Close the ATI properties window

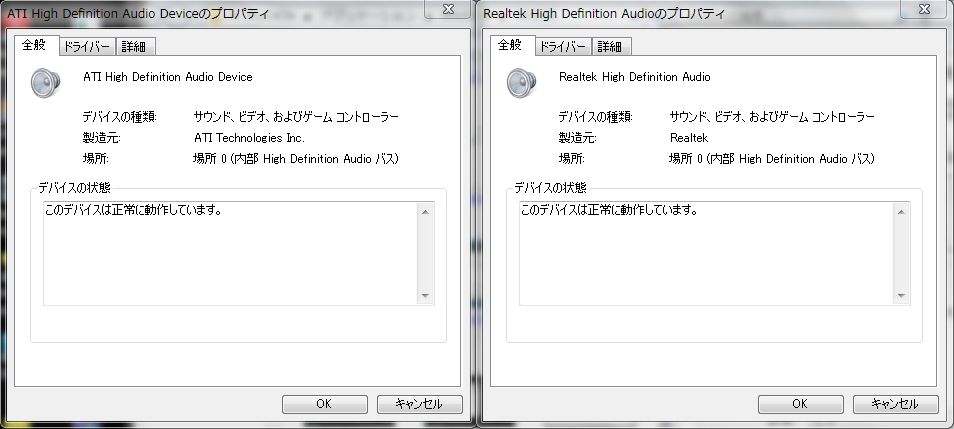click(x=448, y=9)
